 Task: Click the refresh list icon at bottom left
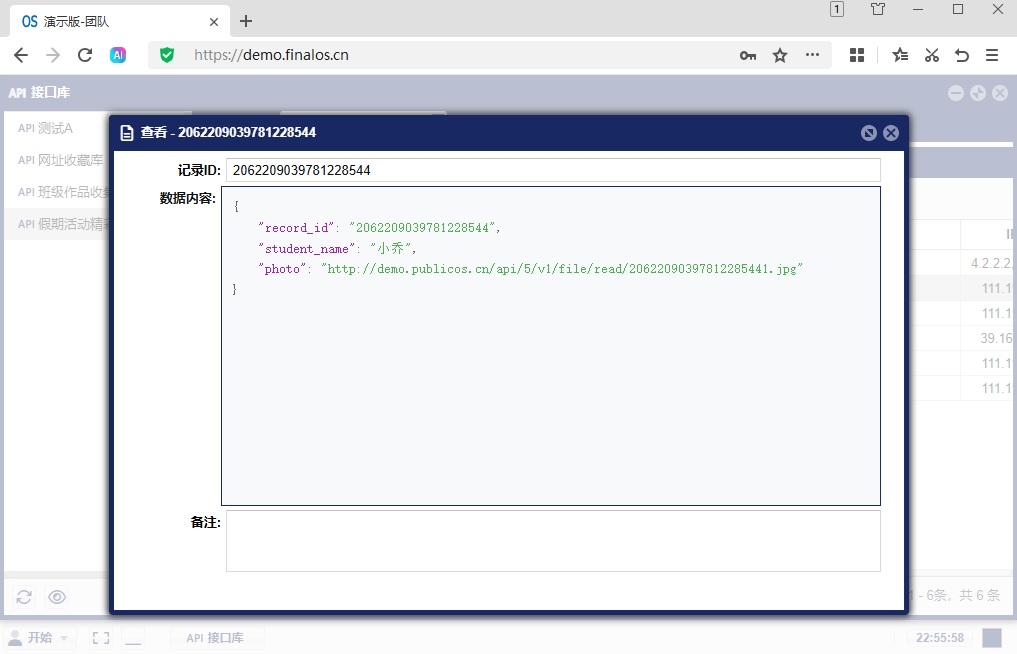tap(25, 597)
